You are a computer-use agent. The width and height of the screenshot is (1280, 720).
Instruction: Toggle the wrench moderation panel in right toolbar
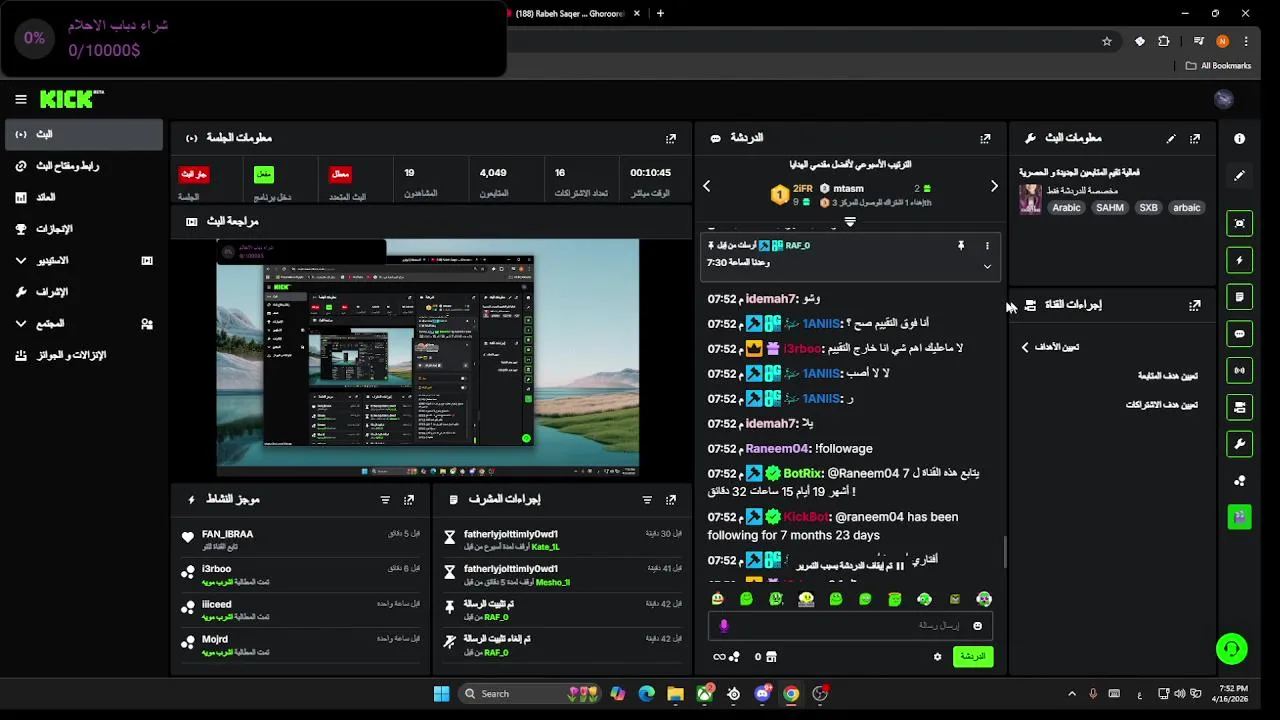pos(1240,444)
